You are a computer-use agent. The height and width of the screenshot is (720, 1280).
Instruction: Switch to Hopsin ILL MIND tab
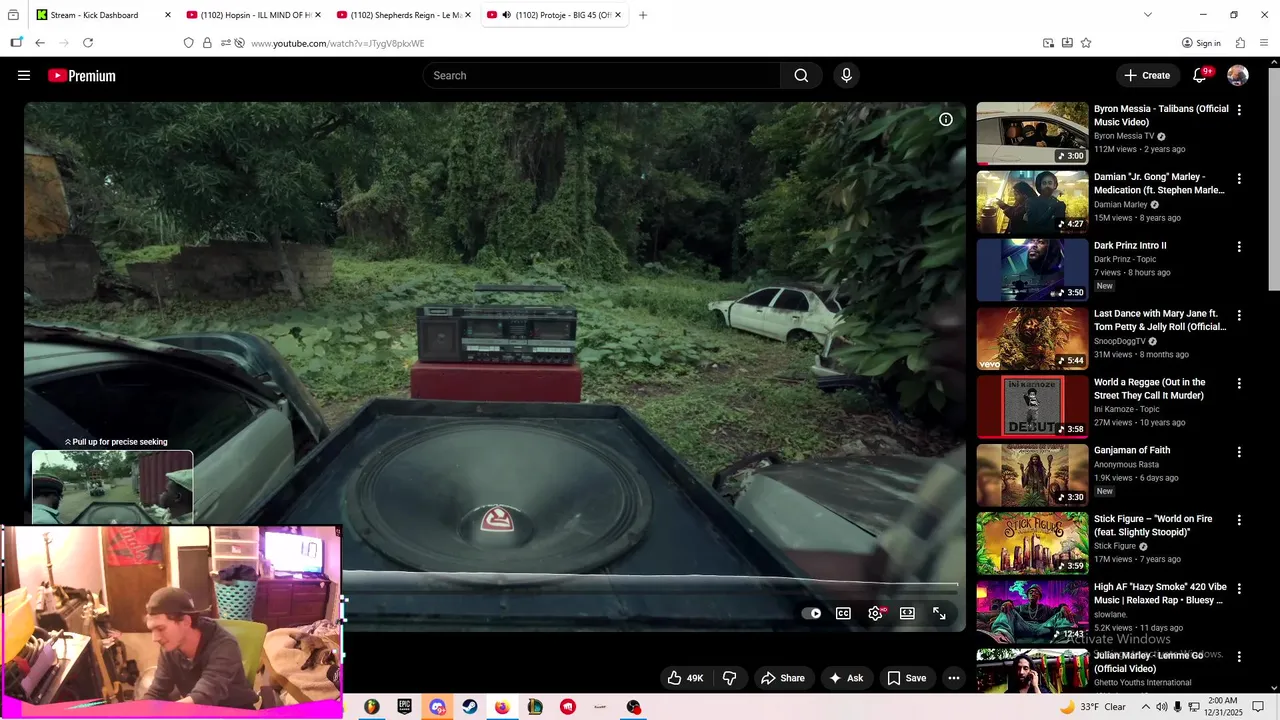pos(255,15)
